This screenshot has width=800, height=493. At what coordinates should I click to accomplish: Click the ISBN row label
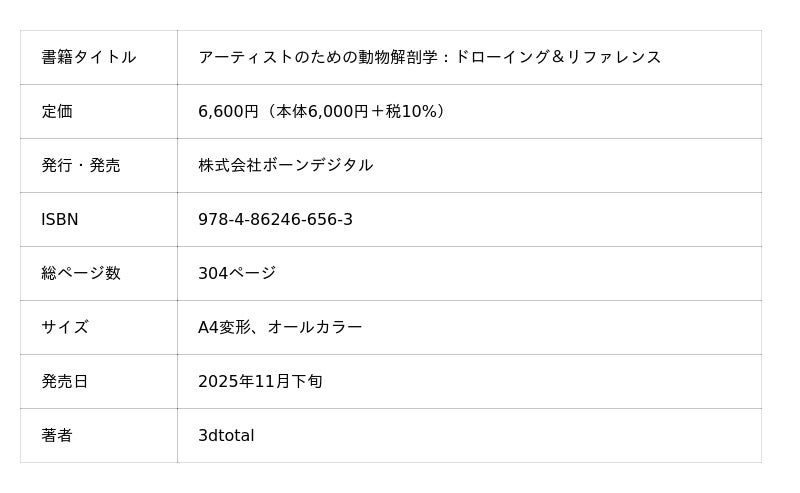point(59,219)
